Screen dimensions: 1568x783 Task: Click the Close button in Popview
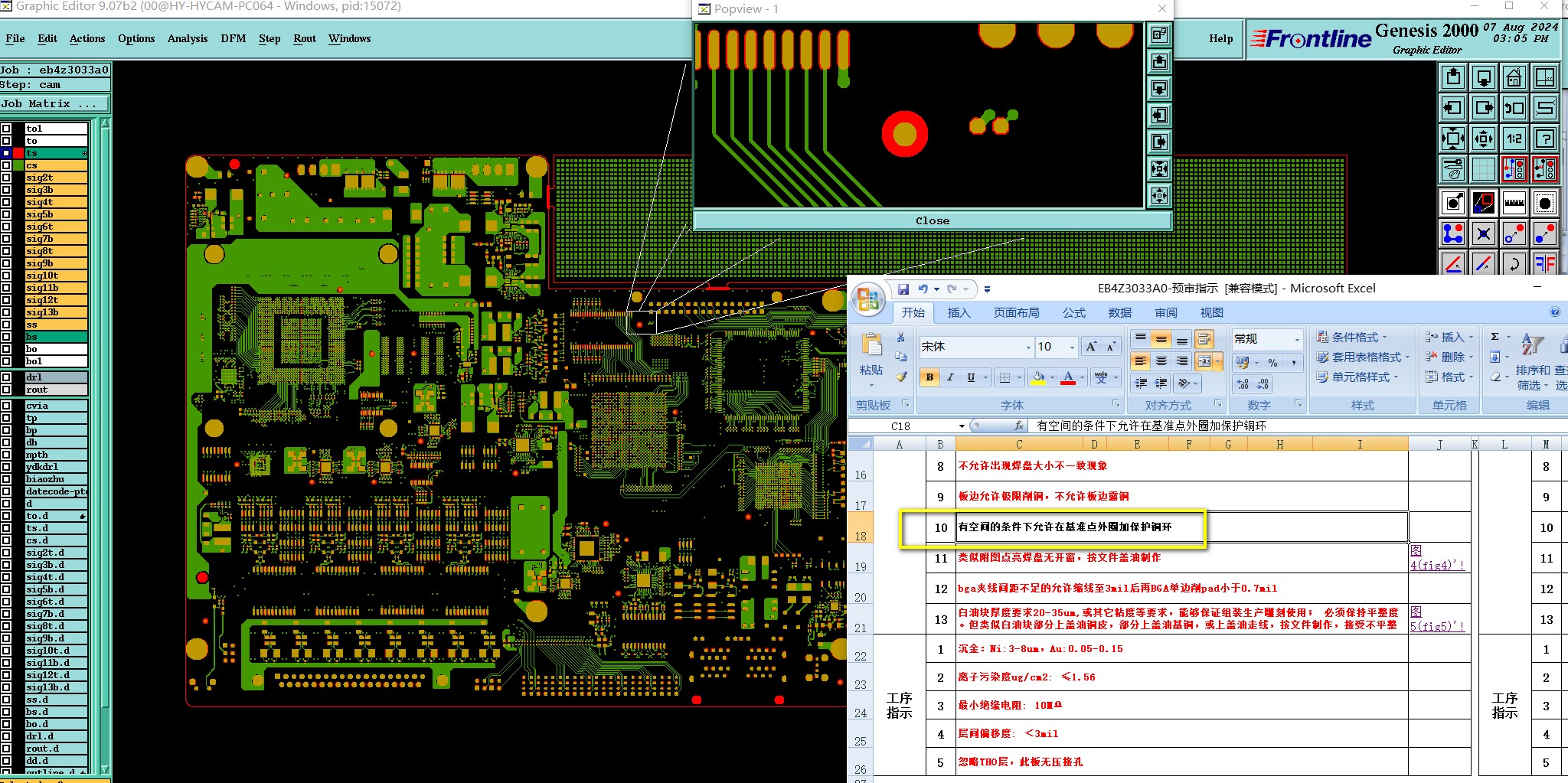pos(932,220)
